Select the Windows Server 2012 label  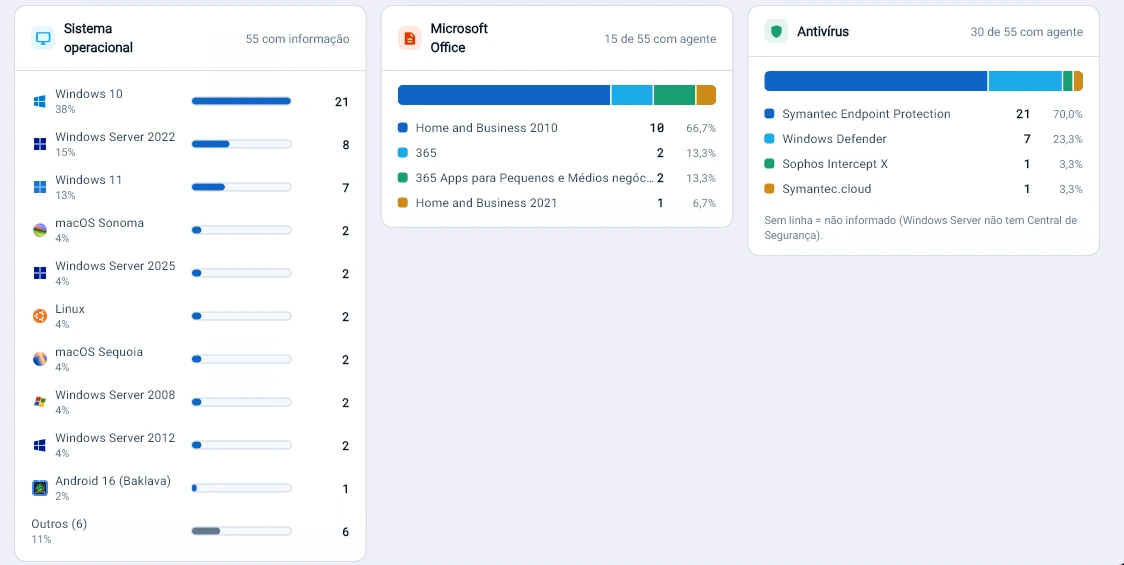point(115,438)
